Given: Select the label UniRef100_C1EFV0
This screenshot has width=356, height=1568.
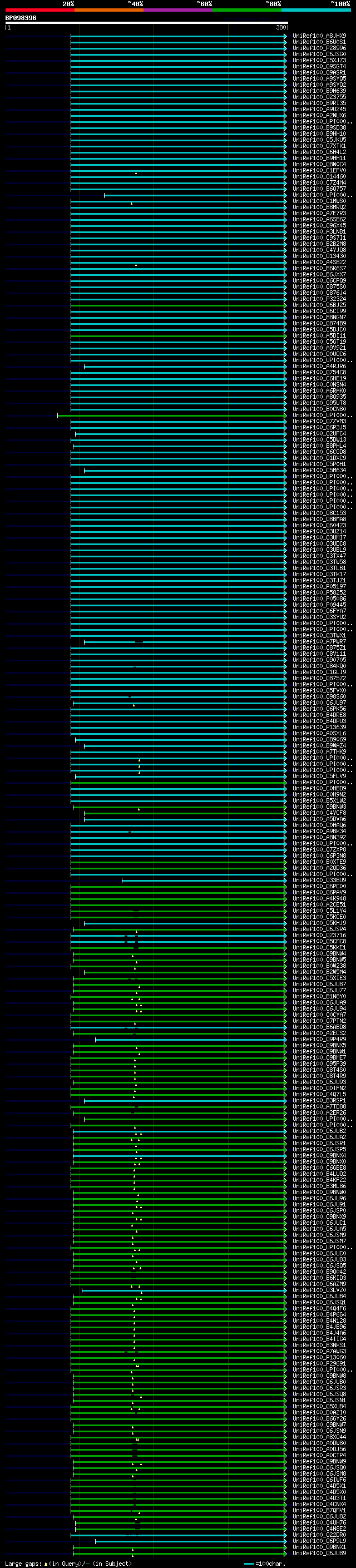Looking at the screenshot, I should [x=319, y=170].
